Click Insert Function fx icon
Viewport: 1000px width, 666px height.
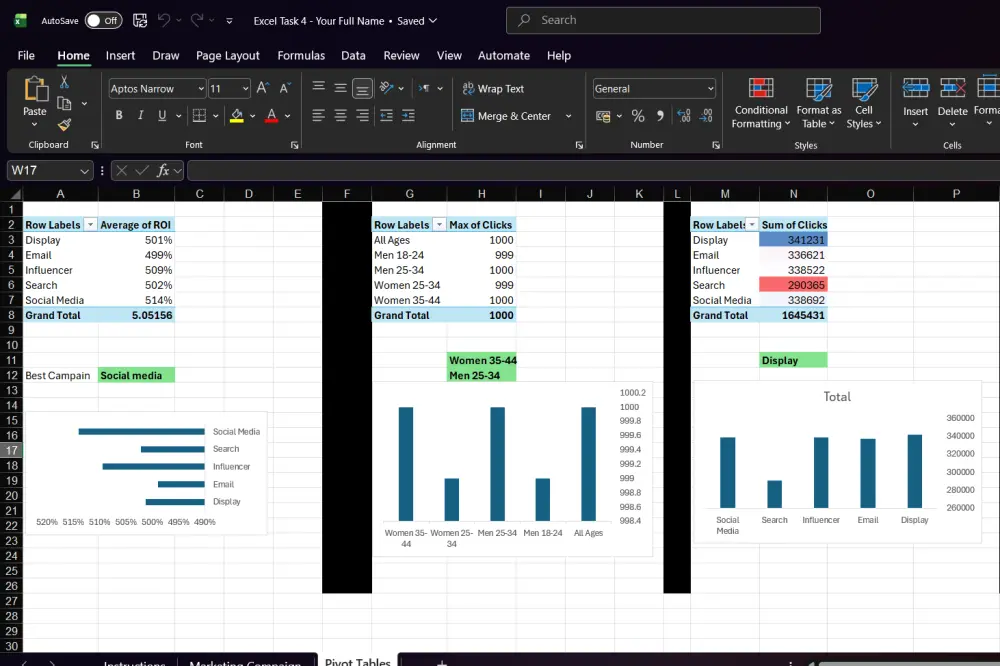click(x=163, y=170)
